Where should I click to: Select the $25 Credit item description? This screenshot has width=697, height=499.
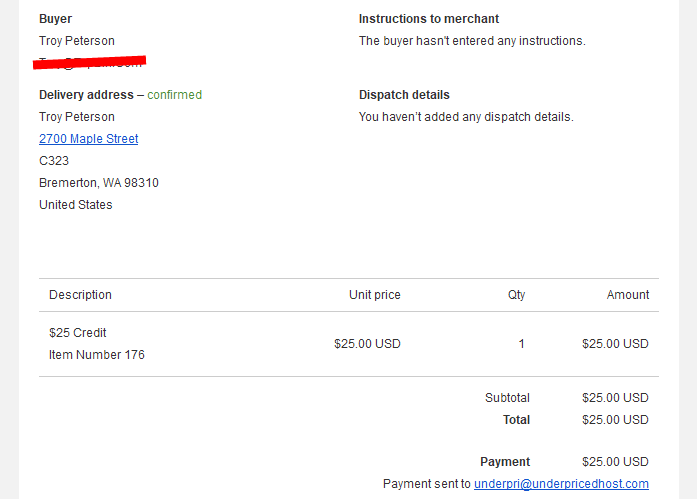(x=78, y=333)
